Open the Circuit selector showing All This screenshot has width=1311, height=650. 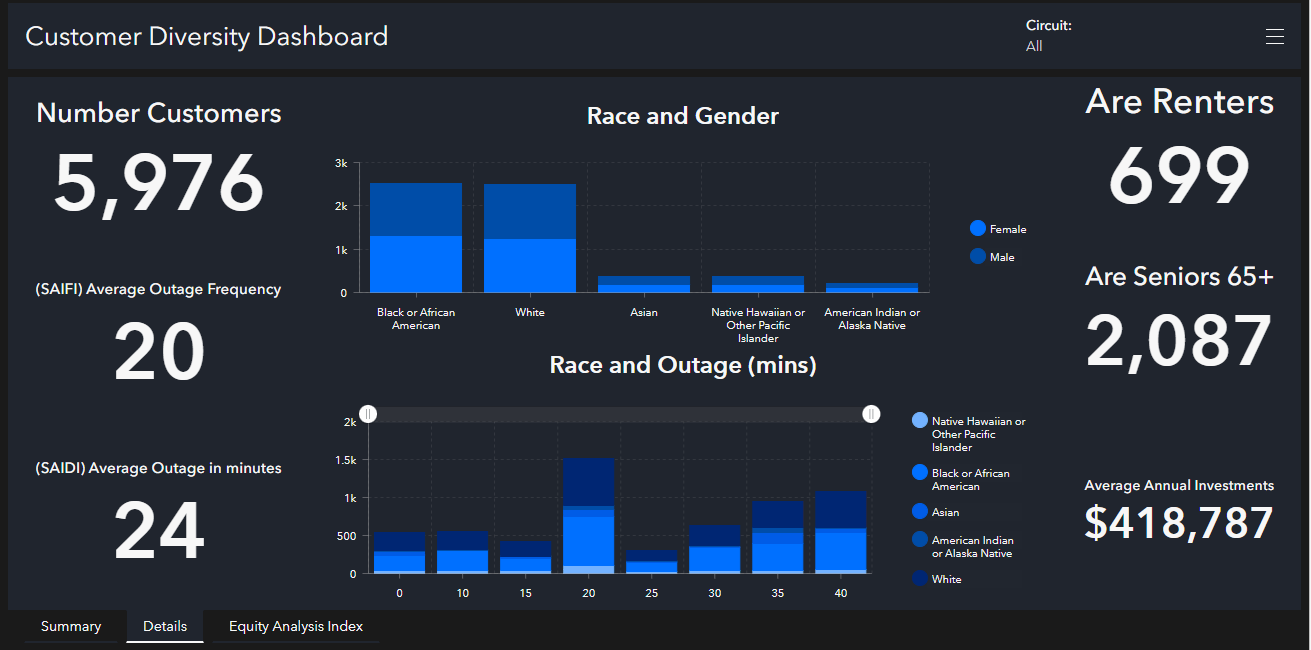[1035, 45]
